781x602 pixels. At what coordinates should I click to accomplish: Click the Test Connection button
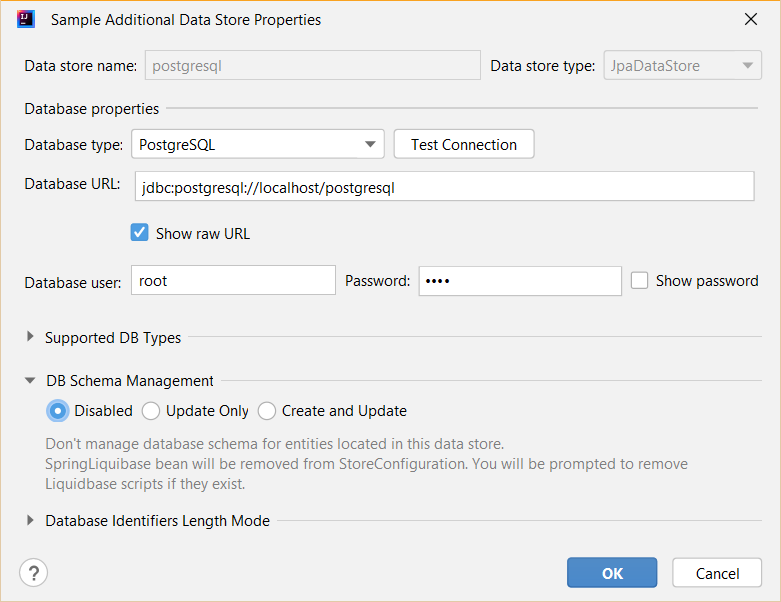(464, 144)
